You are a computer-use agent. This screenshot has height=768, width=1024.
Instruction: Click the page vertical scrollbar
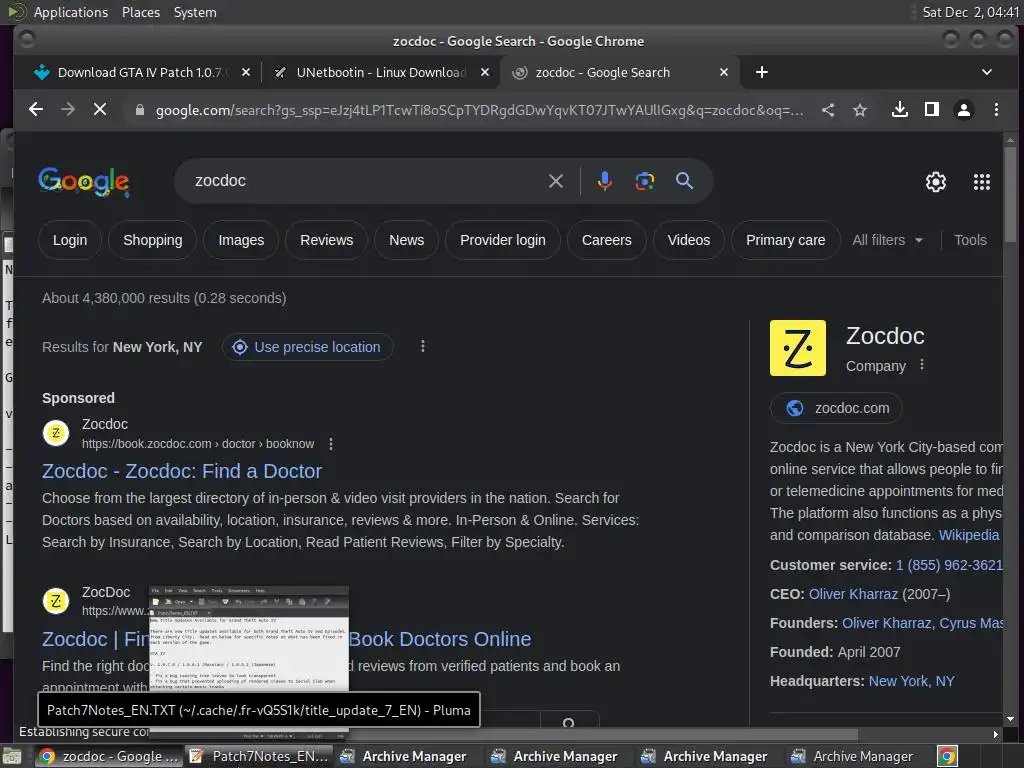point(1010,194)
